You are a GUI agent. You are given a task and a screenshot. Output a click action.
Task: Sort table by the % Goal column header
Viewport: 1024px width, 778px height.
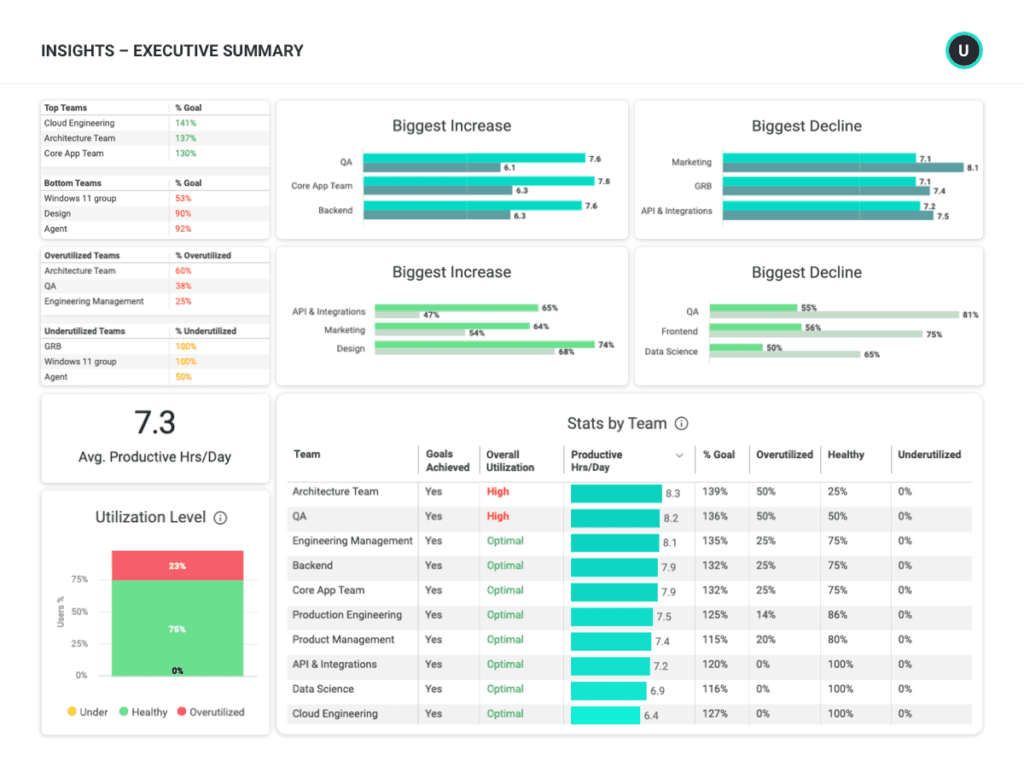pyautogui.click(x=720, y=454)
